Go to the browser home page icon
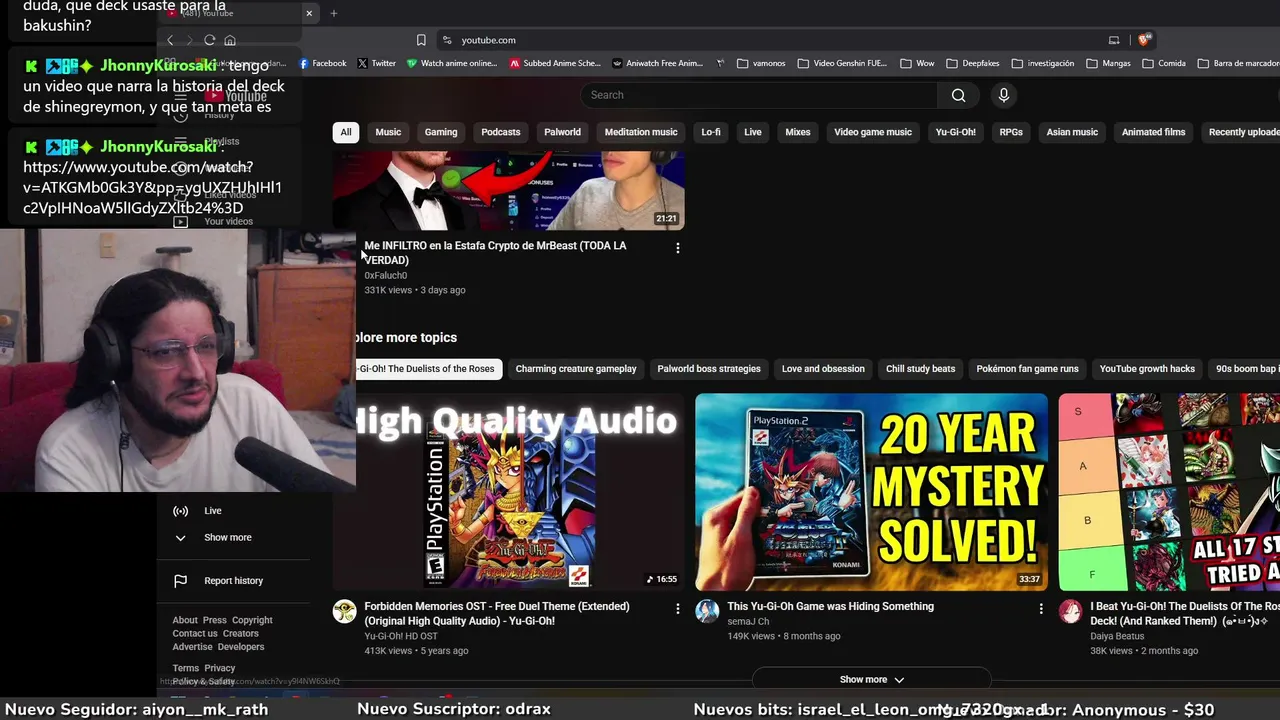 (230, 40)
